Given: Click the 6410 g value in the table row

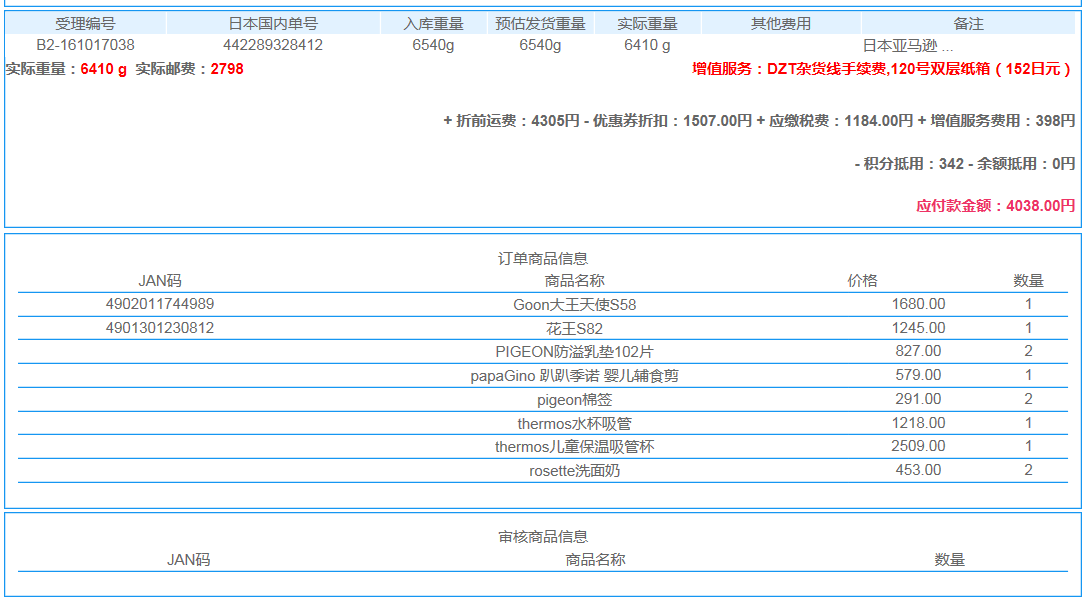Looking at the screenshot, I should (647, 45).
